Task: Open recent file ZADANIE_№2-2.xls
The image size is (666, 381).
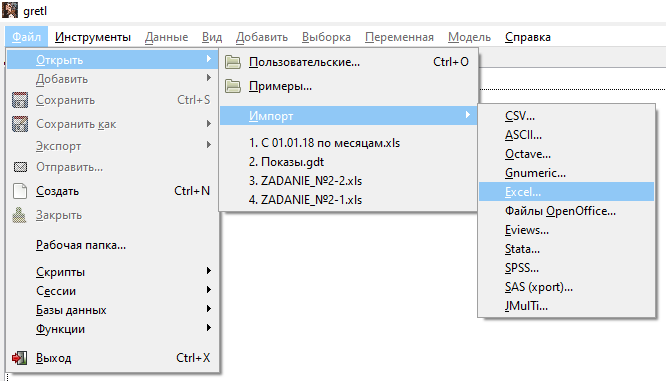Action: 349,181
